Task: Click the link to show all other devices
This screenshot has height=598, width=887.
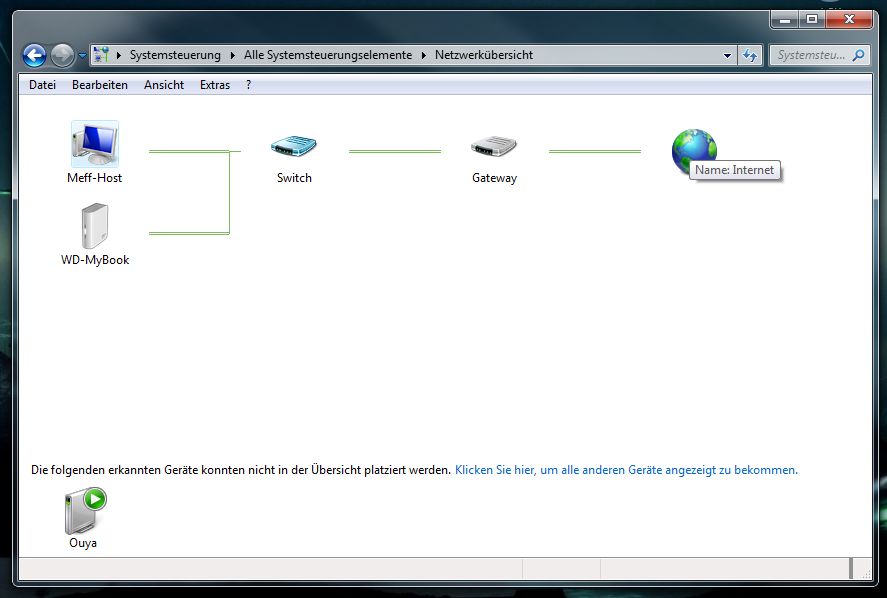Action: coord(626,469)
